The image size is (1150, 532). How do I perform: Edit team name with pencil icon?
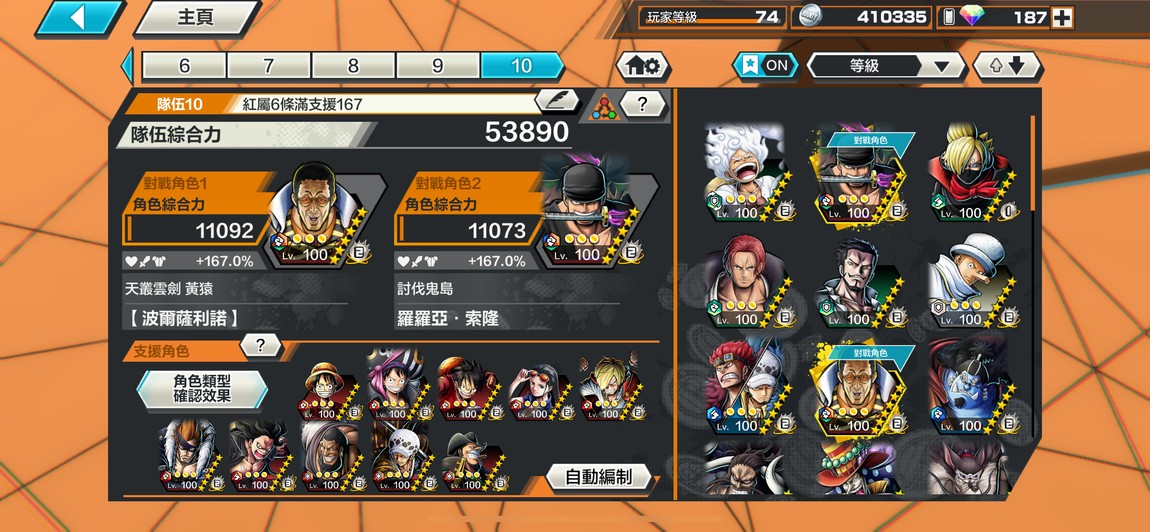pos(557,101)
